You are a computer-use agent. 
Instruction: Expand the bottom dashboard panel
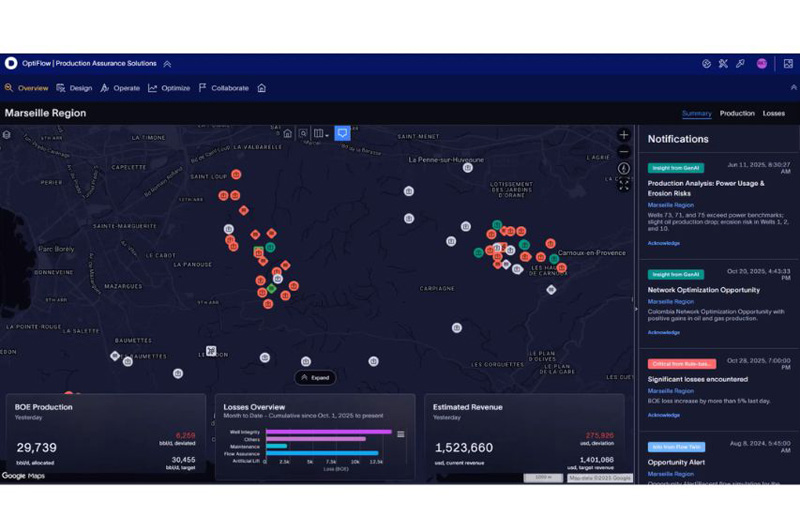coord(315,377)
